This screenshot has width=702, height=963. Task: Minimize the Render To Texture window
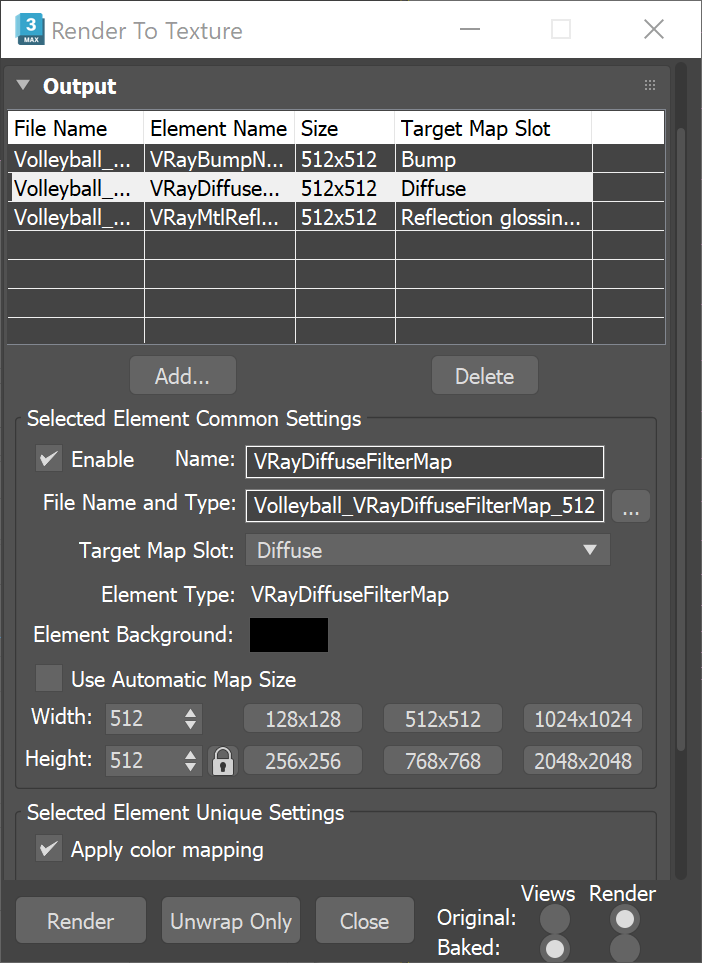tap(469, 29)
